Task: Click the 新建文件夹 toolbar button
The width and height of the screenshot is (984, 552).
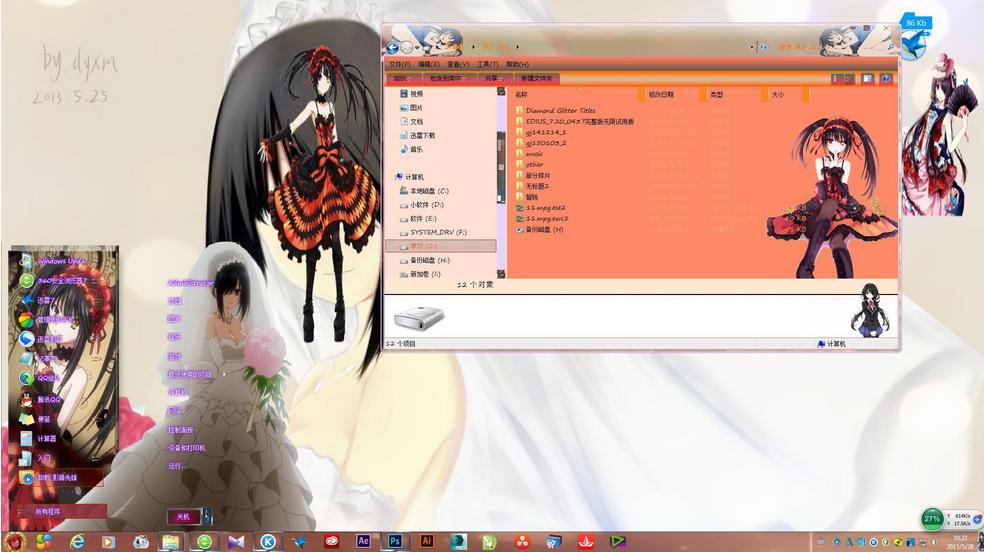Action: click(537, 78)
